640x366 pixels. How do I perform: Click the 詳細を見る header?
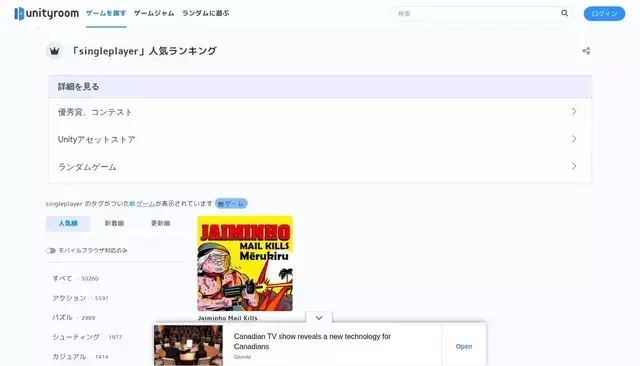320,87
